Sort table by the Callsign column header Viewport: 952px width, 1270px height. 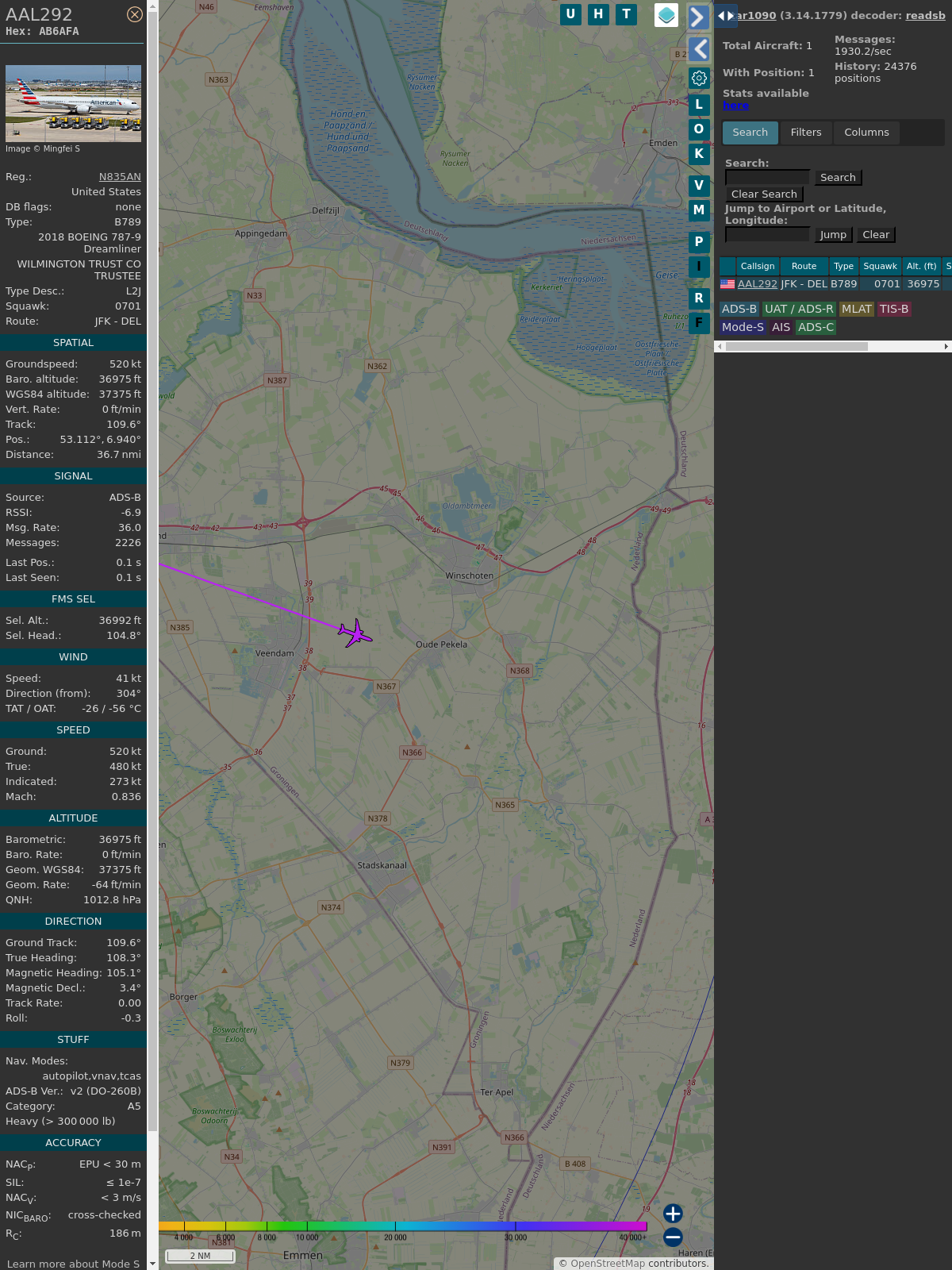click(x=757, y=266)
